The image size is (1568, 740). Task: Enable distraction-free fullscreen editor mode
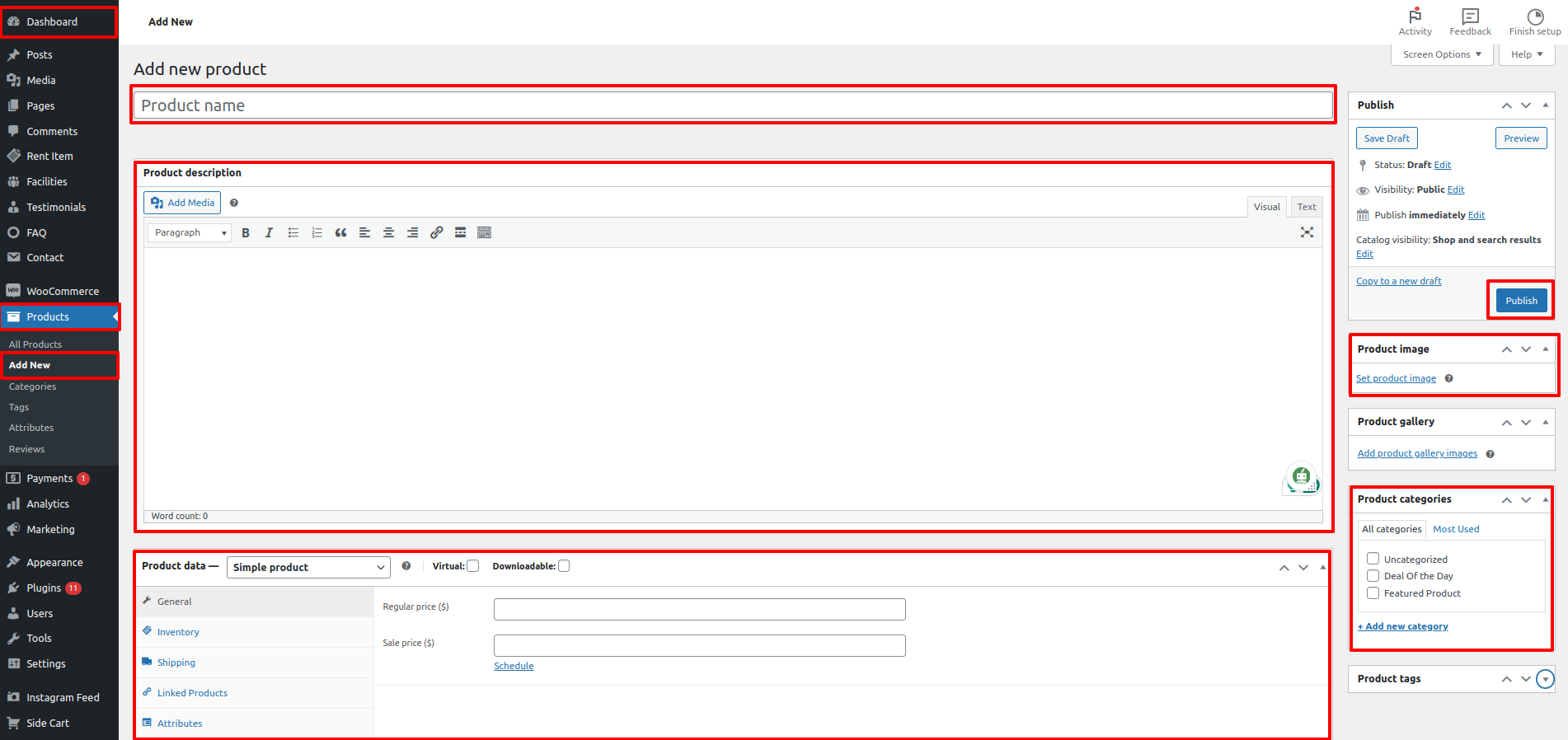pos(1307,232)
